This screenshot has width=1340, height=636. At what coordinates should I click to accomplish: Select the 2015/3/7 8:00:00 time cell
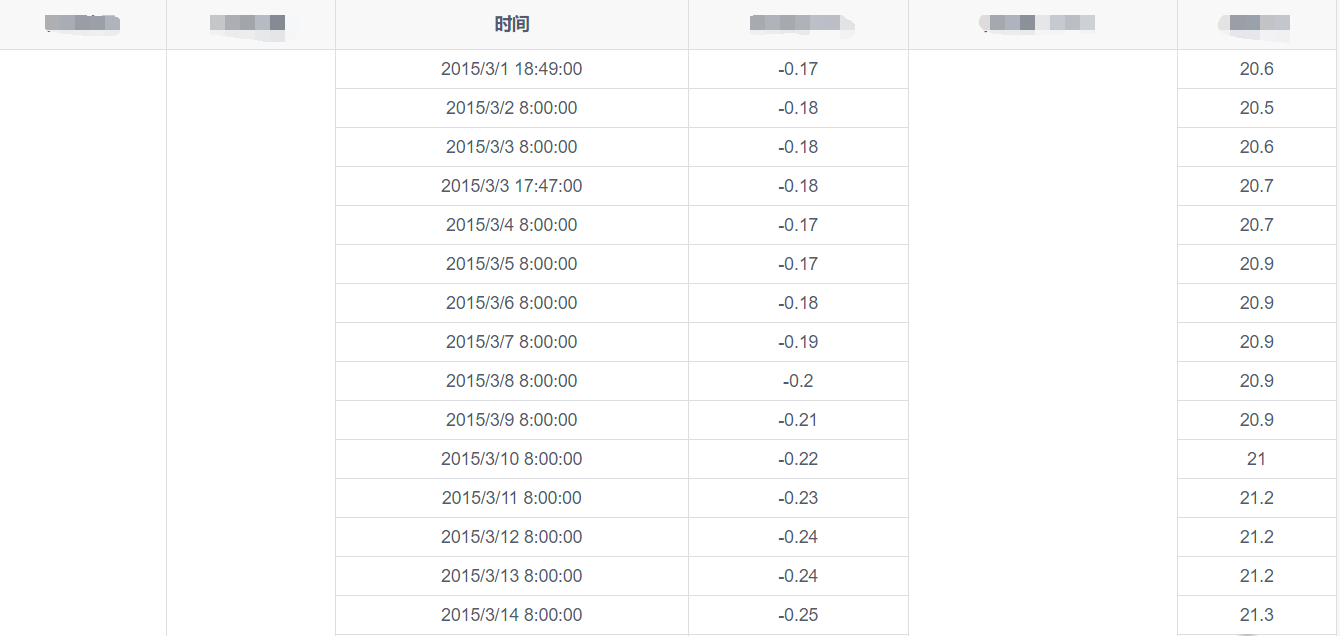(x=511, y=342)
